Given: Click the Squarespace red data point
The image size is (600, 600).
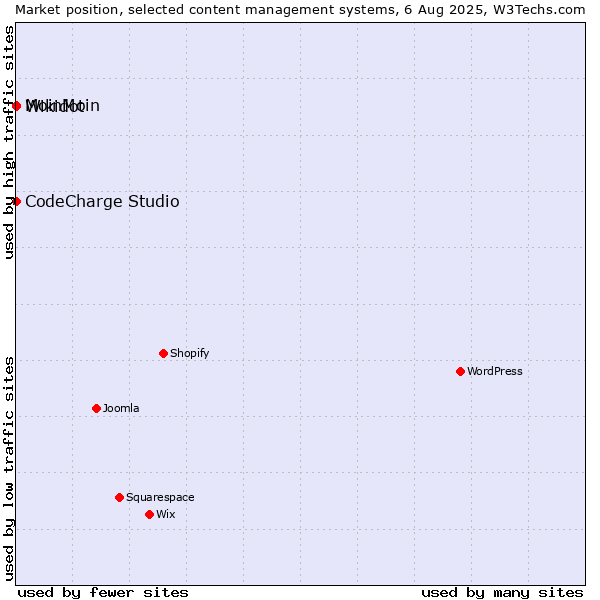Looking at the screenshot, I should pyautogui.click(x=119, y=497).
